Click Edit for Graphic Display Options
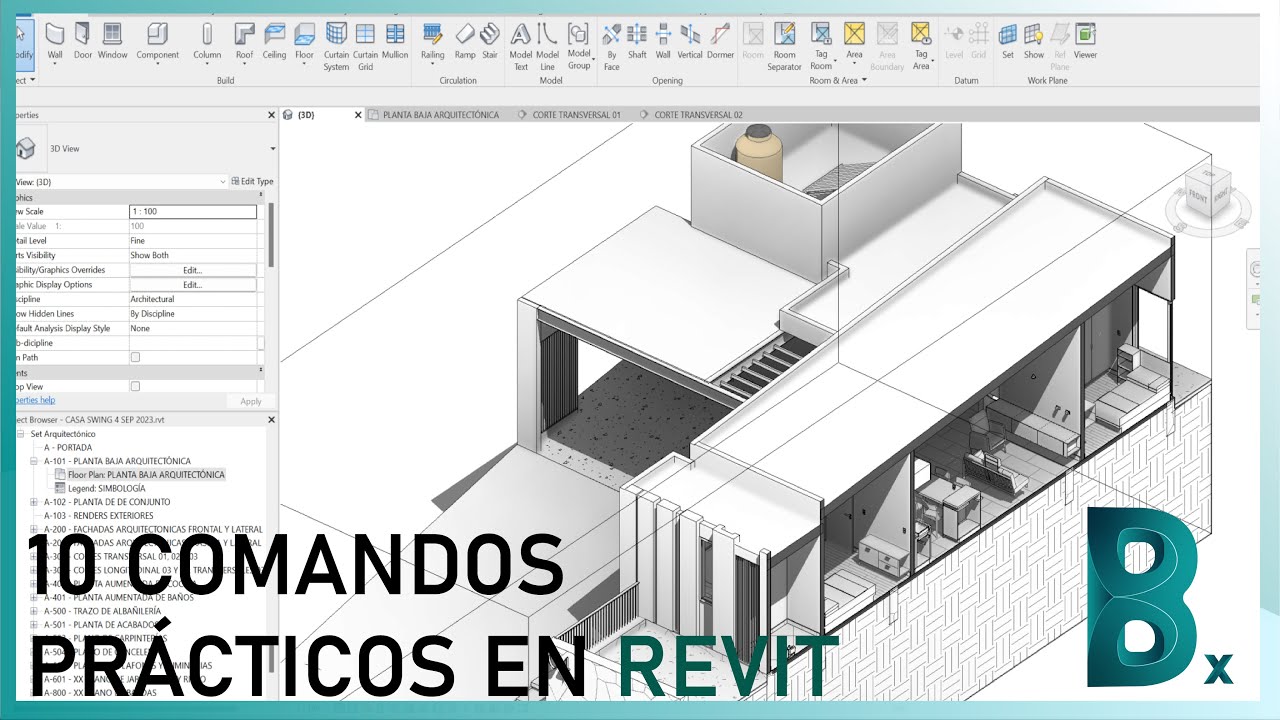Viewport: 1280px width, 720px height. point(192,285)
